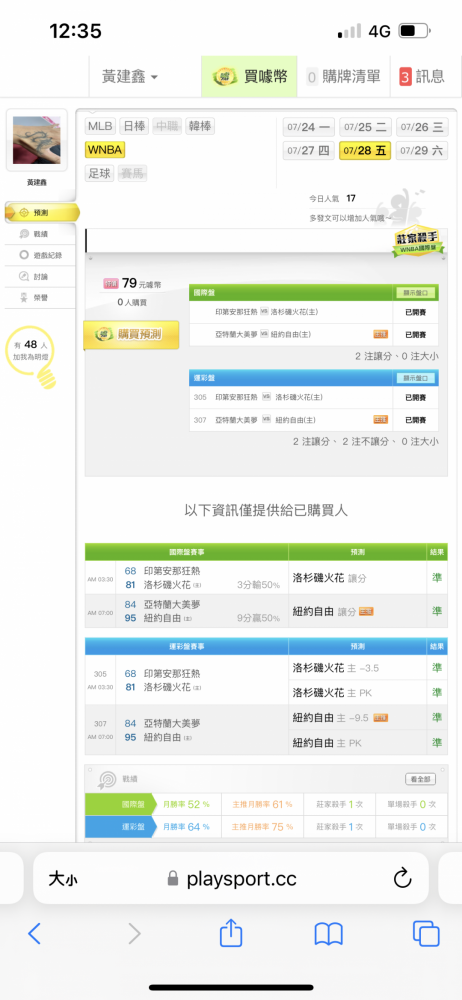Choose the 07/29 六 date
Image resolution: width=462 pixels, height=1000 pixels.
pos(422,151)
